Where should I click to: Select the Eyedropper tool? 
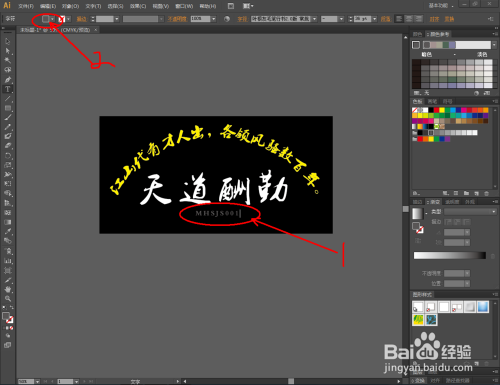click(8, 231)
